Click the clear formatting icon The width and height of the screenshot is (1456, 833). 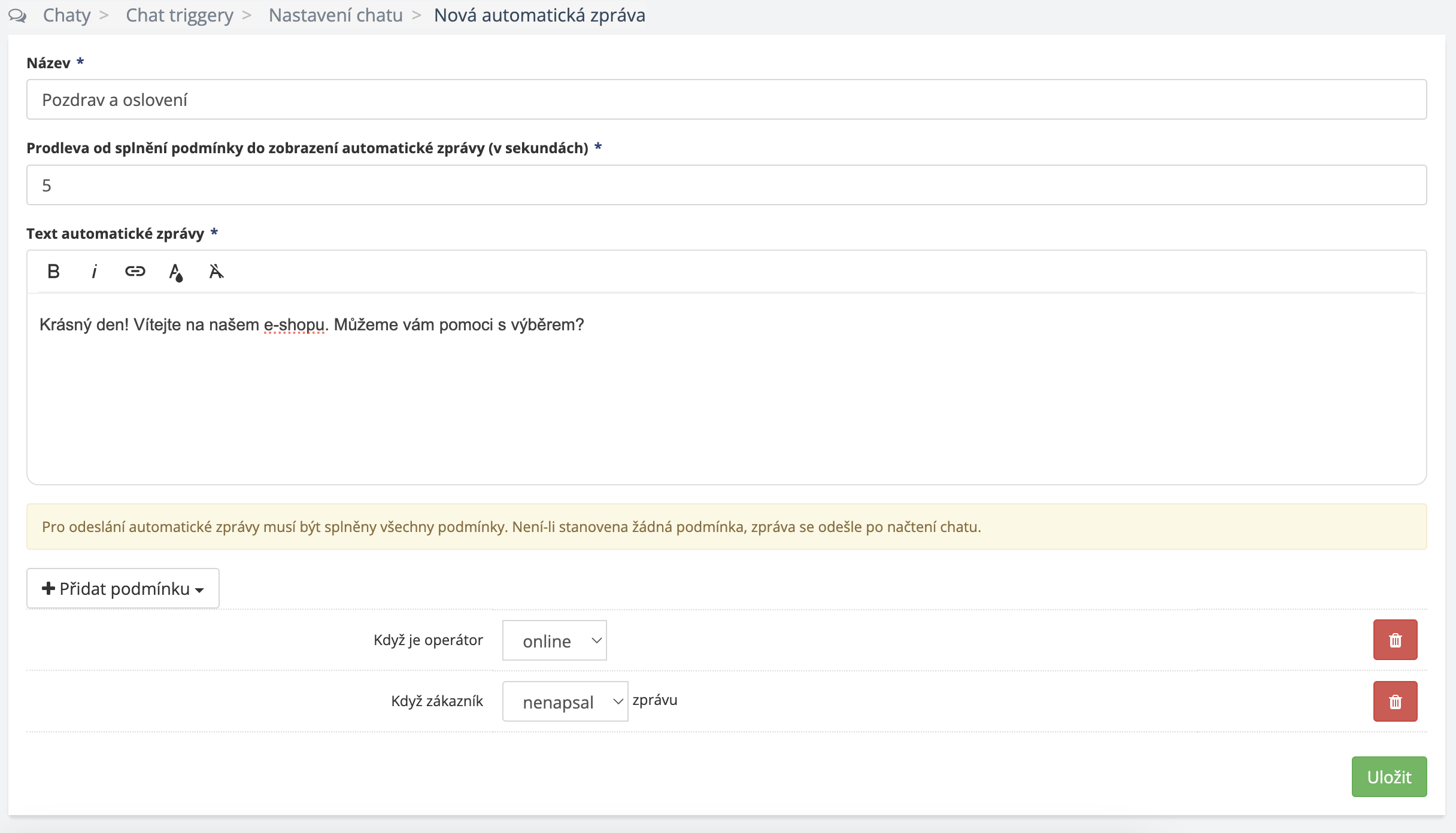click(x=216, y=272)
